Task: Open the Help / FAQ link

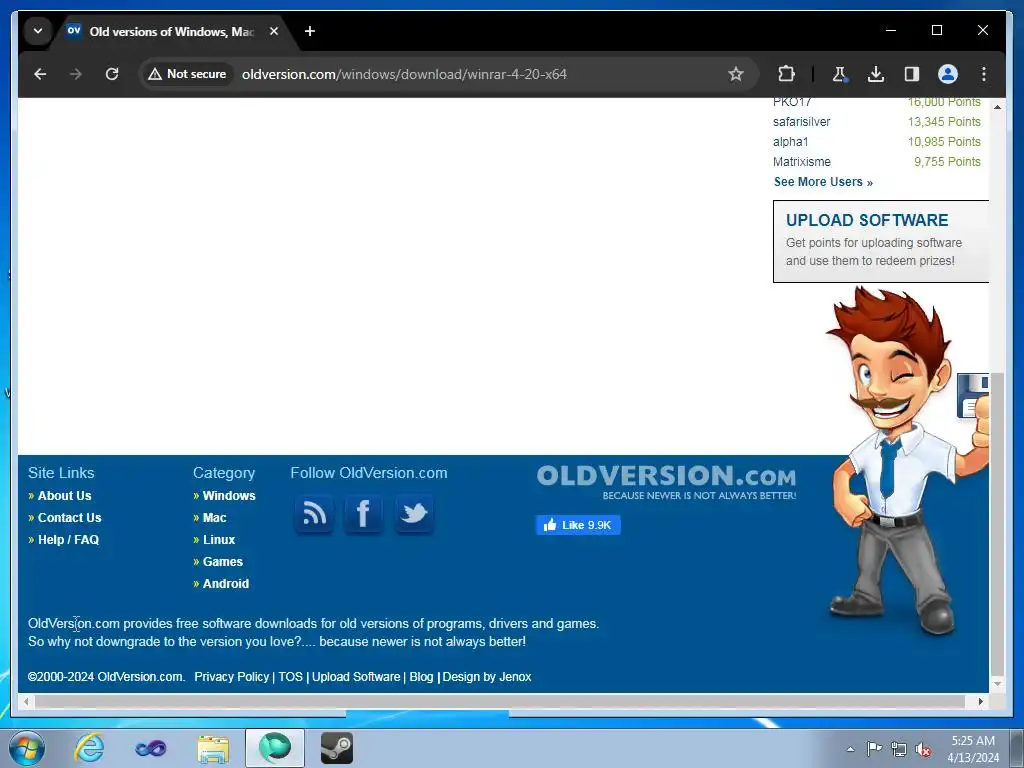Action: (x=68, y=540)
